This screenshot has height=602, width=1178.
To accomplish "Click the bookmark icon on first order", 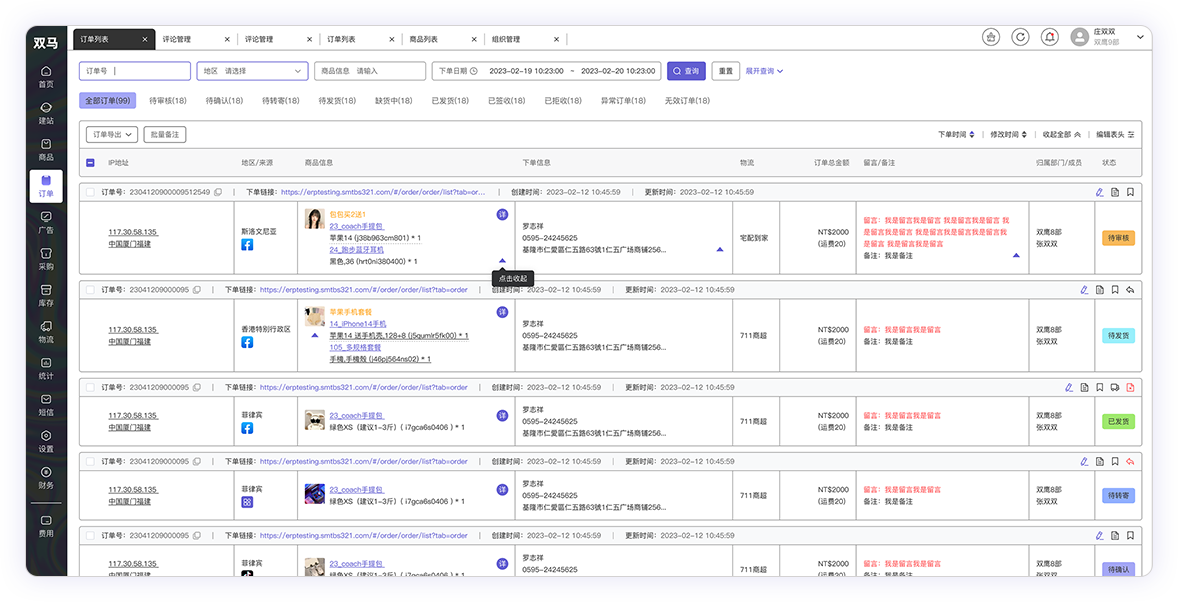I will tap(1130, 192).
